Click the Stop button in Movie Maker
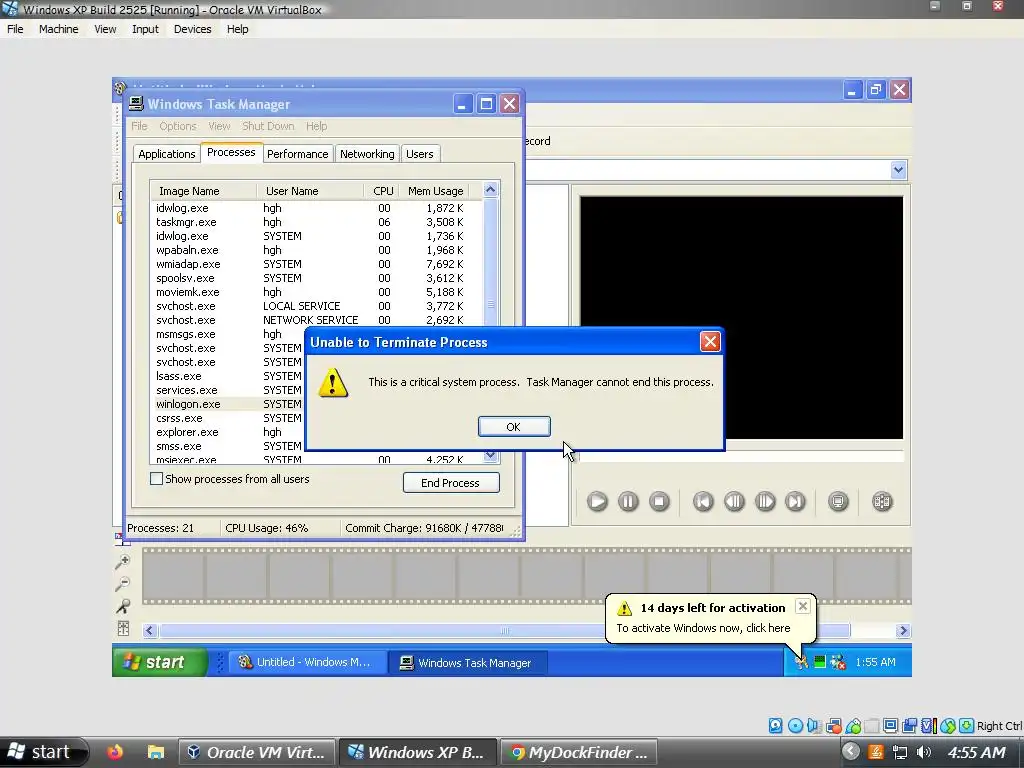This screenshot has height=768, width=1024. point(659,502)
